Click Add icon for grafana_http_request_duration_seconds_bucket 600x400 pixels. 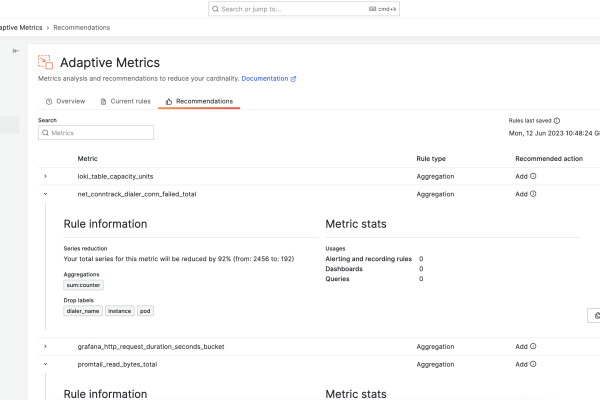533,347
